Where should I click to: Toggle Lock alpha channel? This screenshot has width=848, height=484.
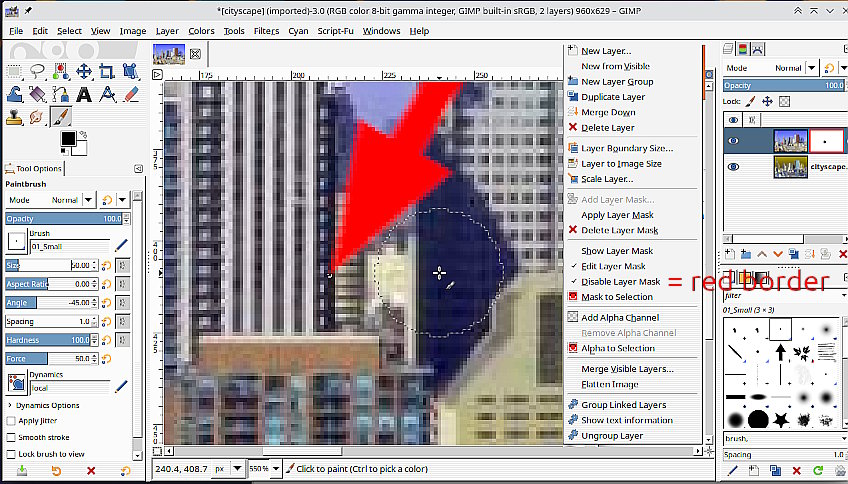[x=784, y=101]
